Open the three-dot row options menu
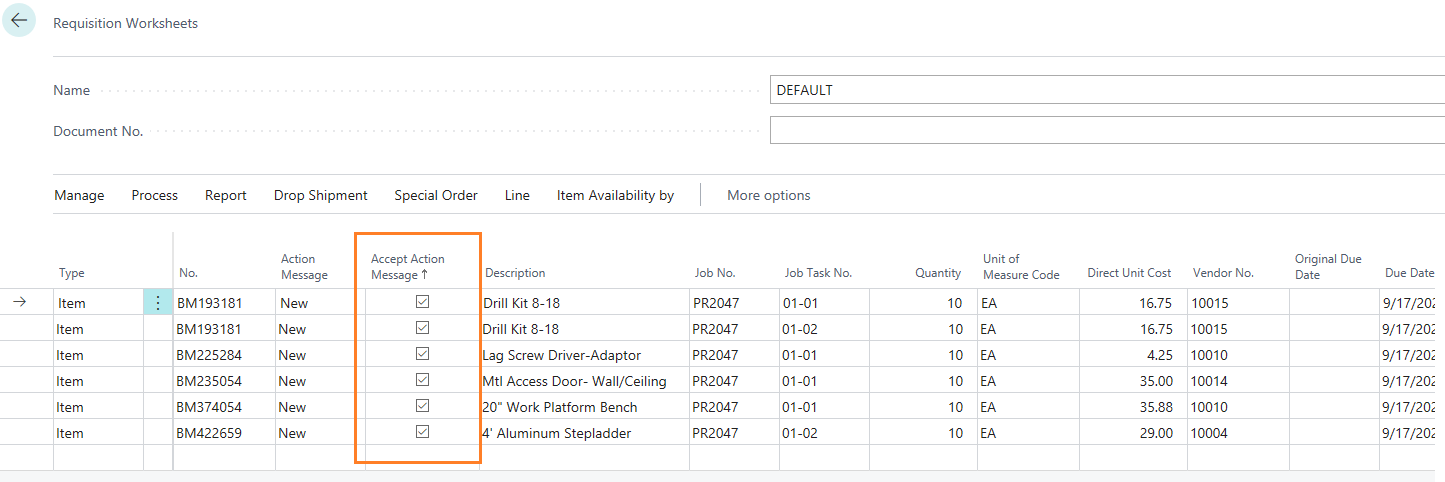 158,303
